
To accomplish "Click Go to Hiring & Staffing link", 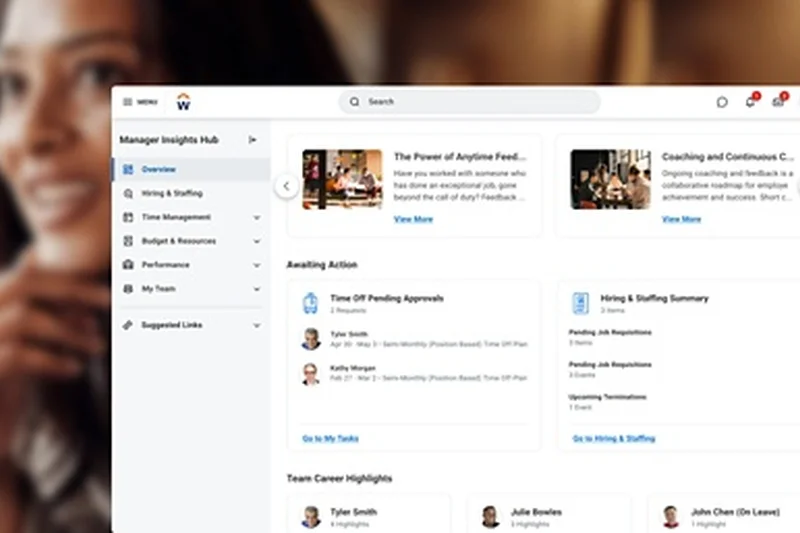I will click(614, 439).
